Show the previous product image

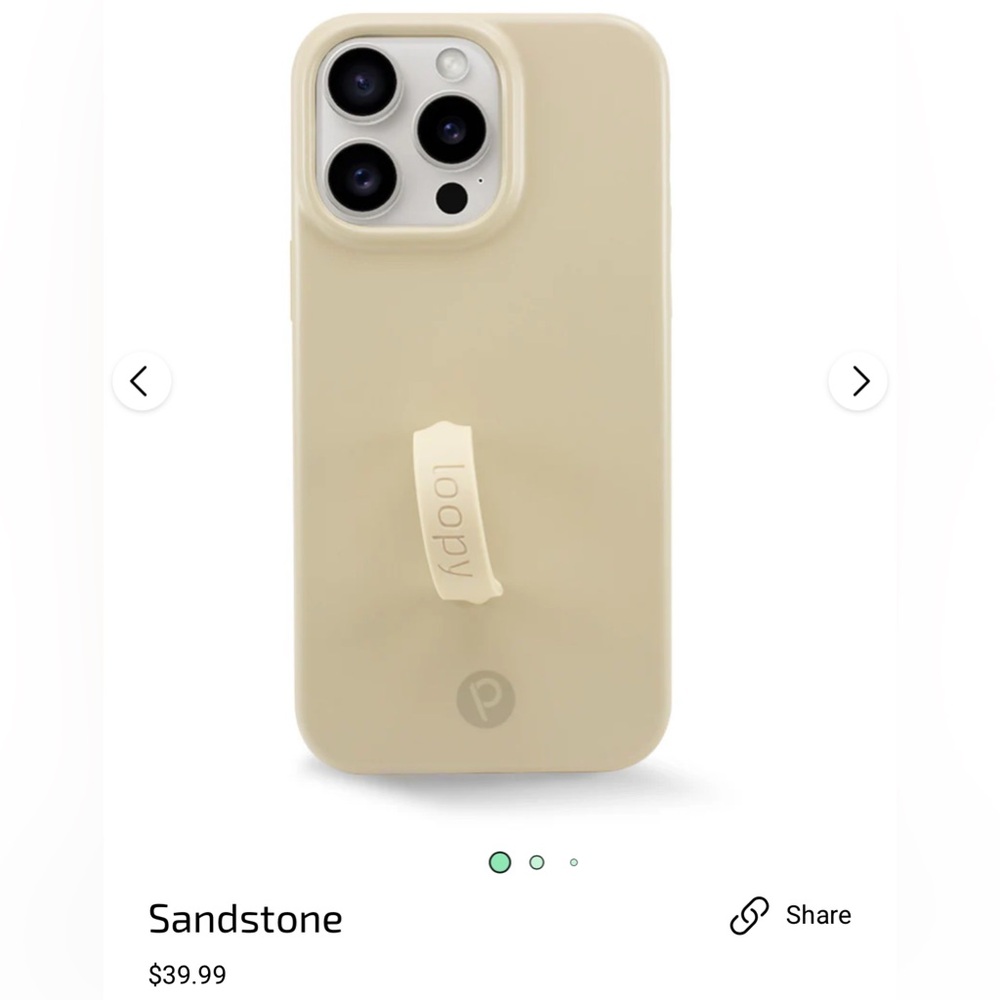141,381
